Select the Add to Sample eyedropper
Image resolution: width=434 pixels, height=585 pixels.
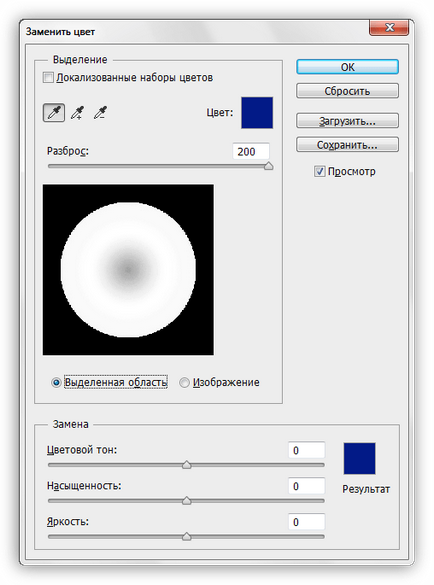coord(78,113)
